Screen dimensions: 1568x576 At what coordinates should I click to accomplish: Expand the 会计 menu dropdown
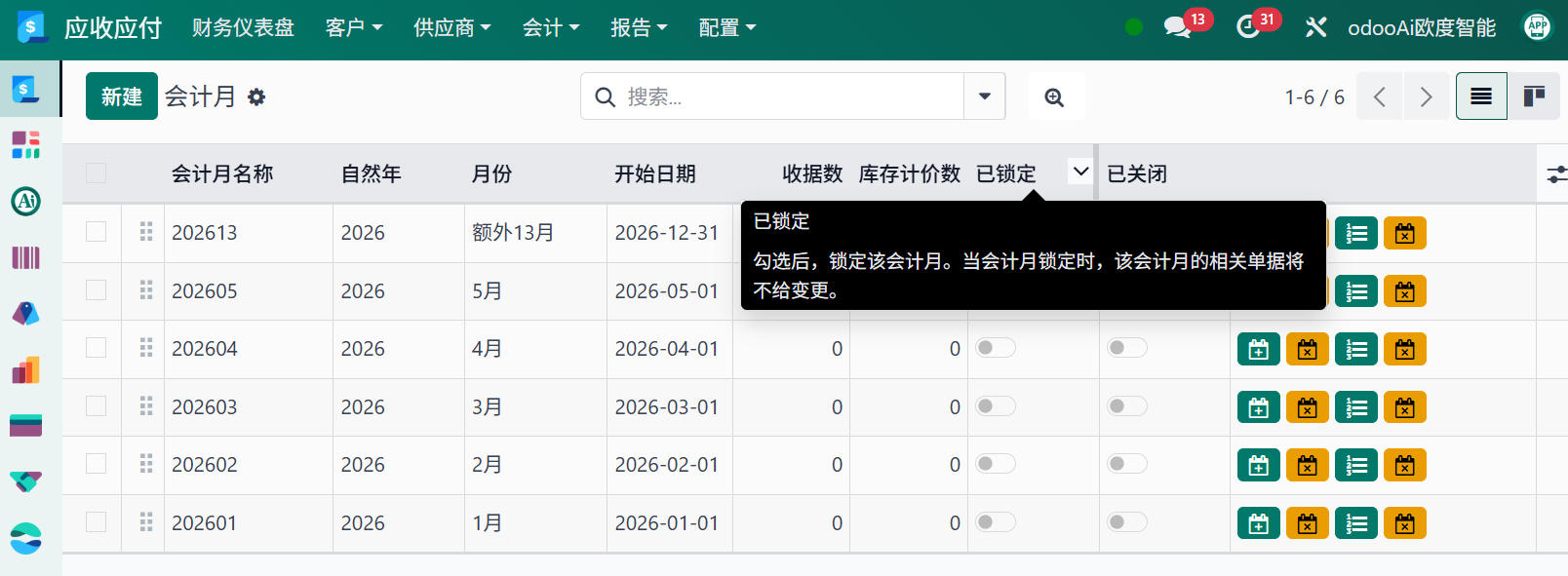tap(551, 27)
